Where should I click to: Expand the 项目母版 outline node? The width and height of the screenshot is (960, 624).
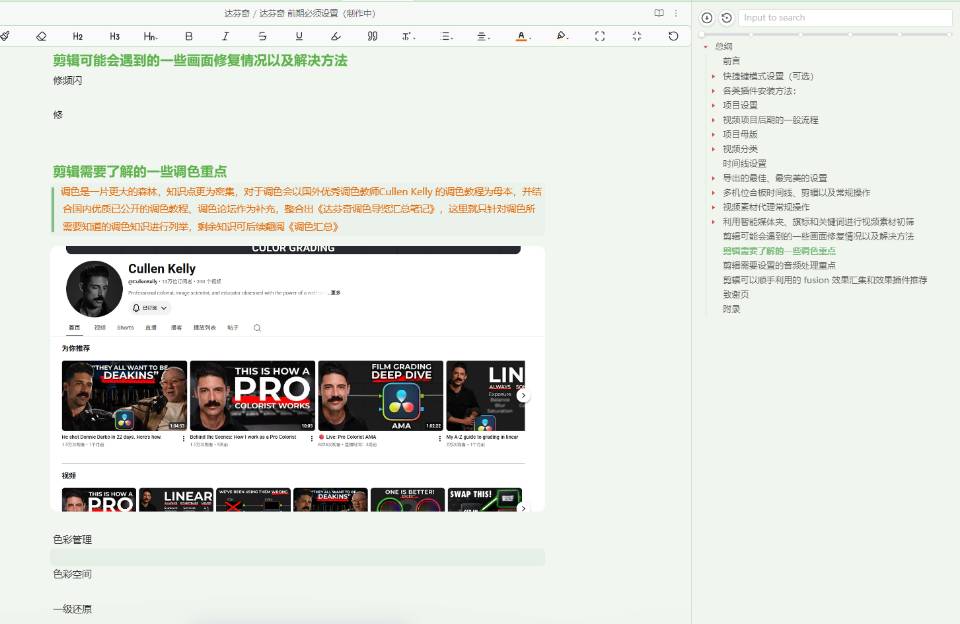pyautogui.click(x=713, y=134)
